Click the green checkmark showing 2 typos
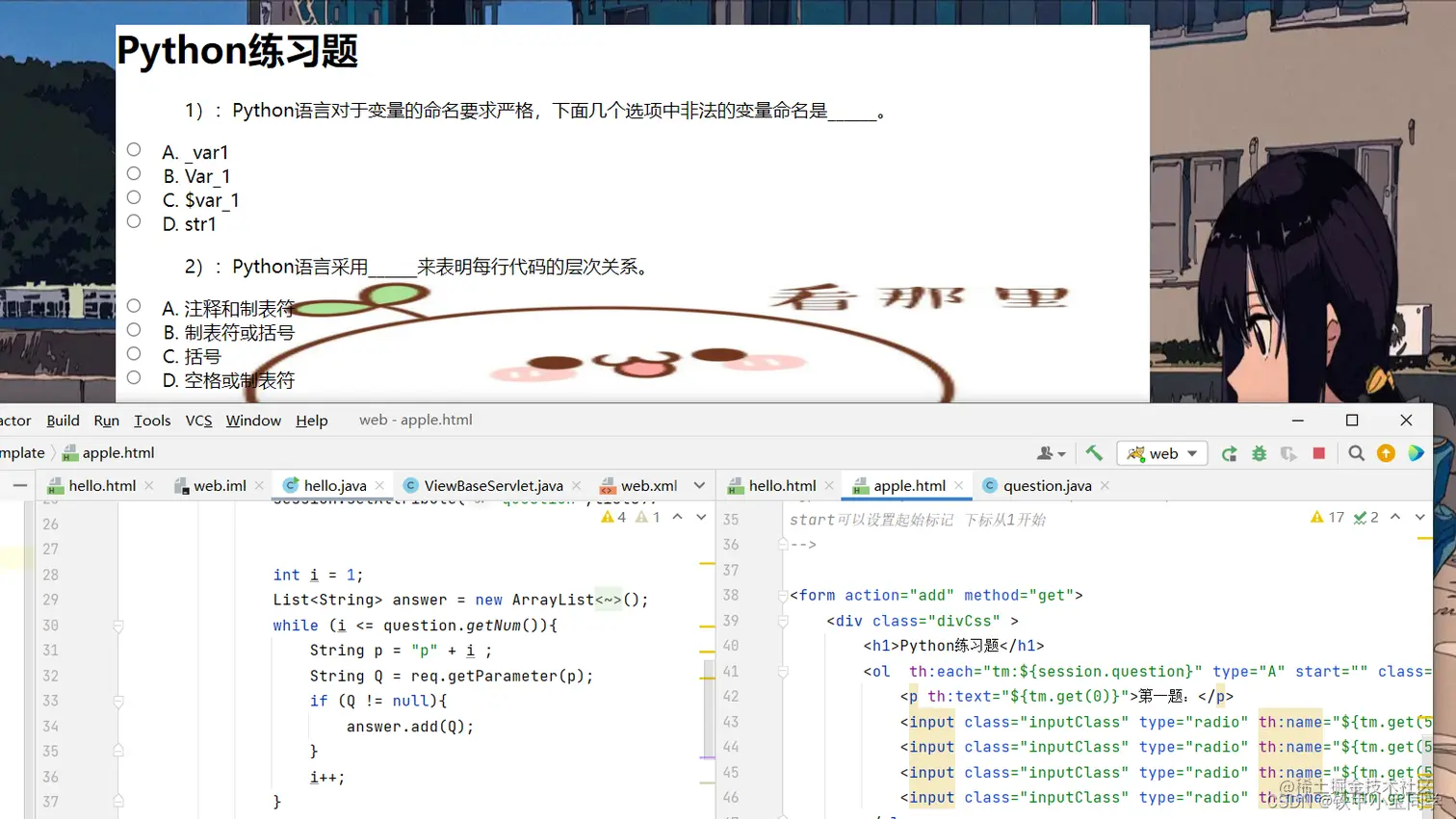 (1364, 517)
